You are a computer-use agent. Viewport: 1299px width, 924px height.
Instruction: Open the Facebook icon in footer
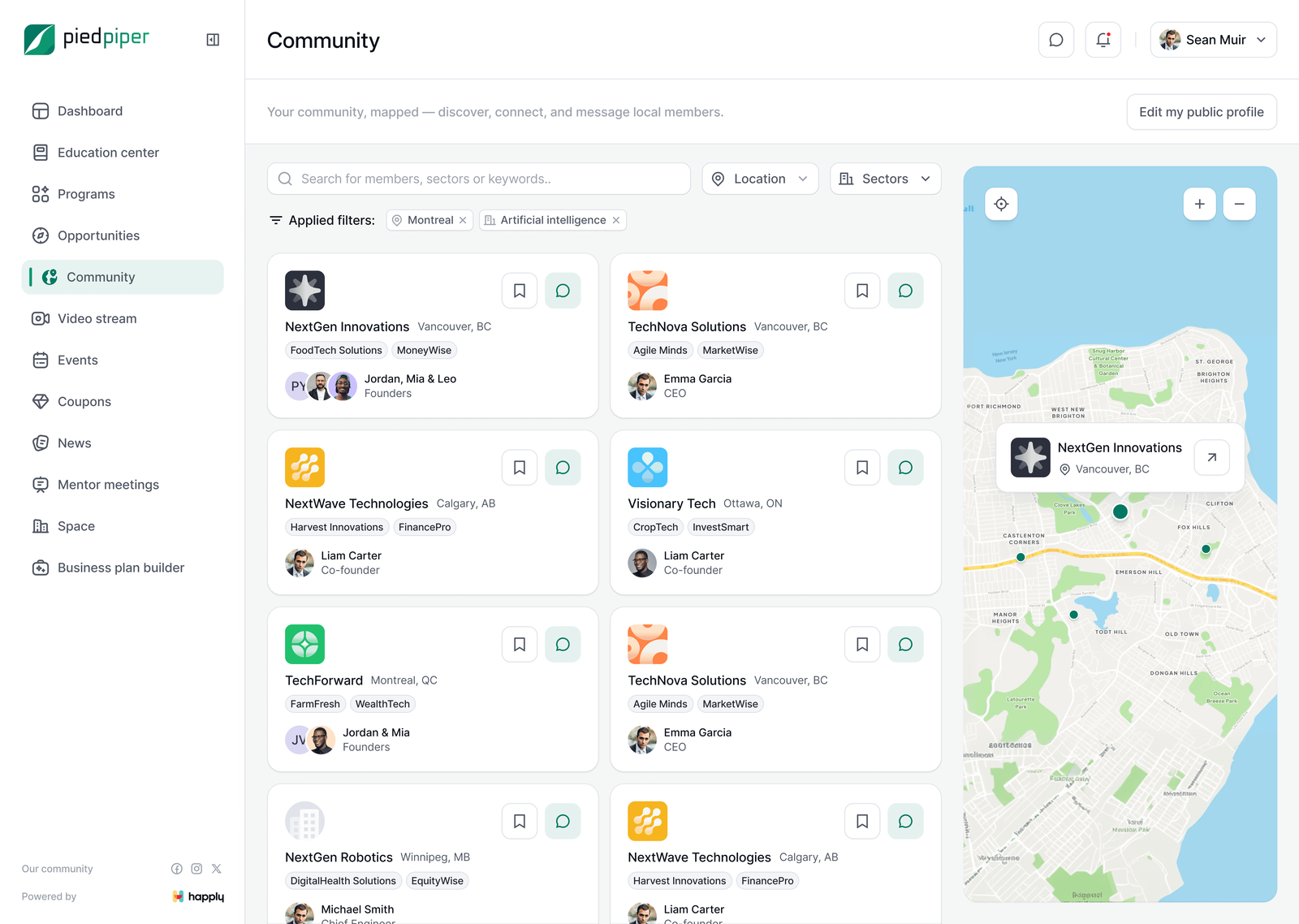177,869
